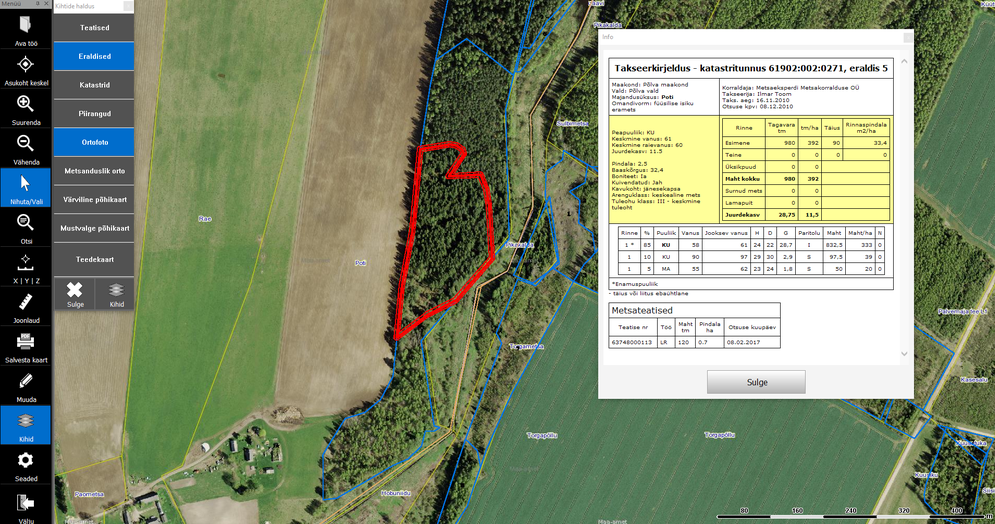Open the Otsi search tool
The width and height of the screenshot is (995, 524).
(25, 224)
